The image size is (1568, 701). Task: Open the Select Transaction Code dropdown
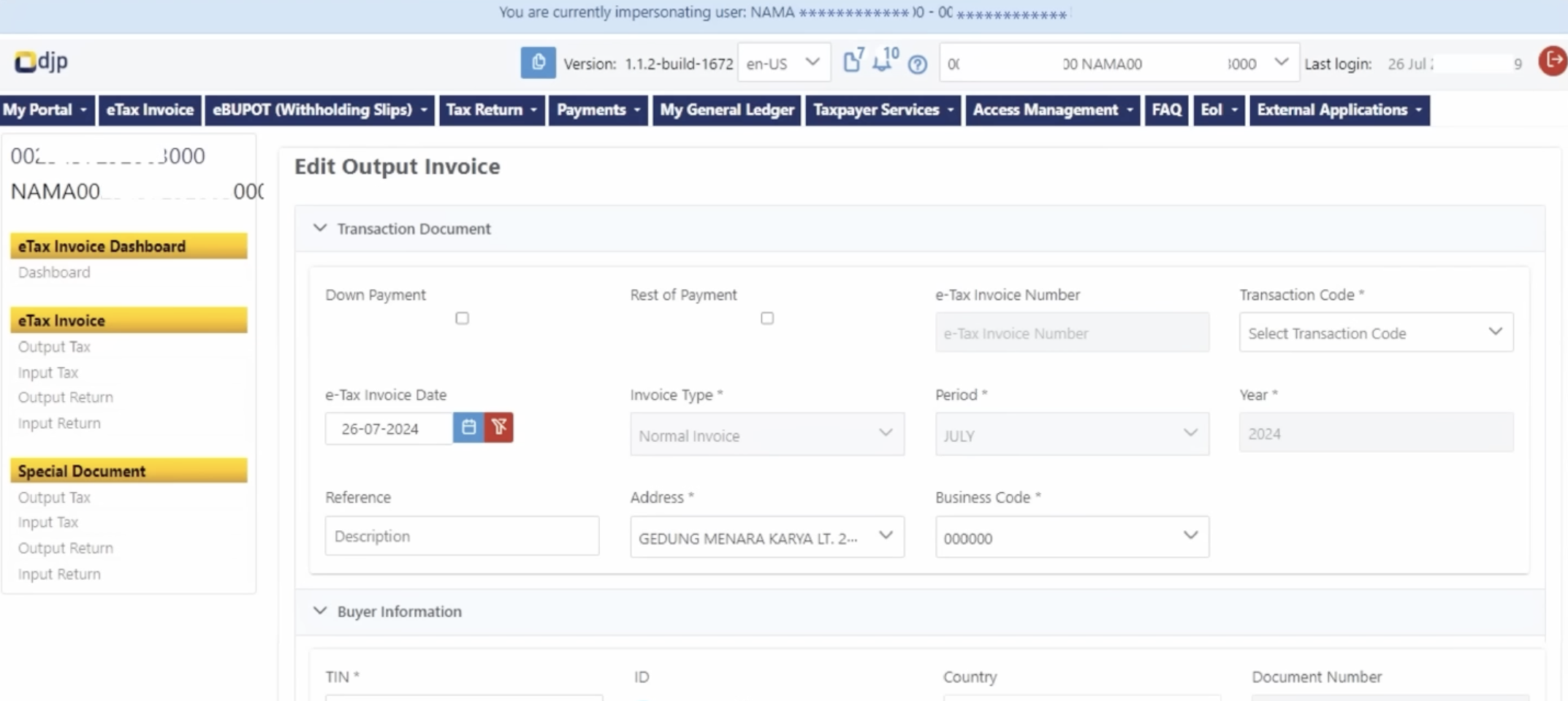coord(1375,333)
